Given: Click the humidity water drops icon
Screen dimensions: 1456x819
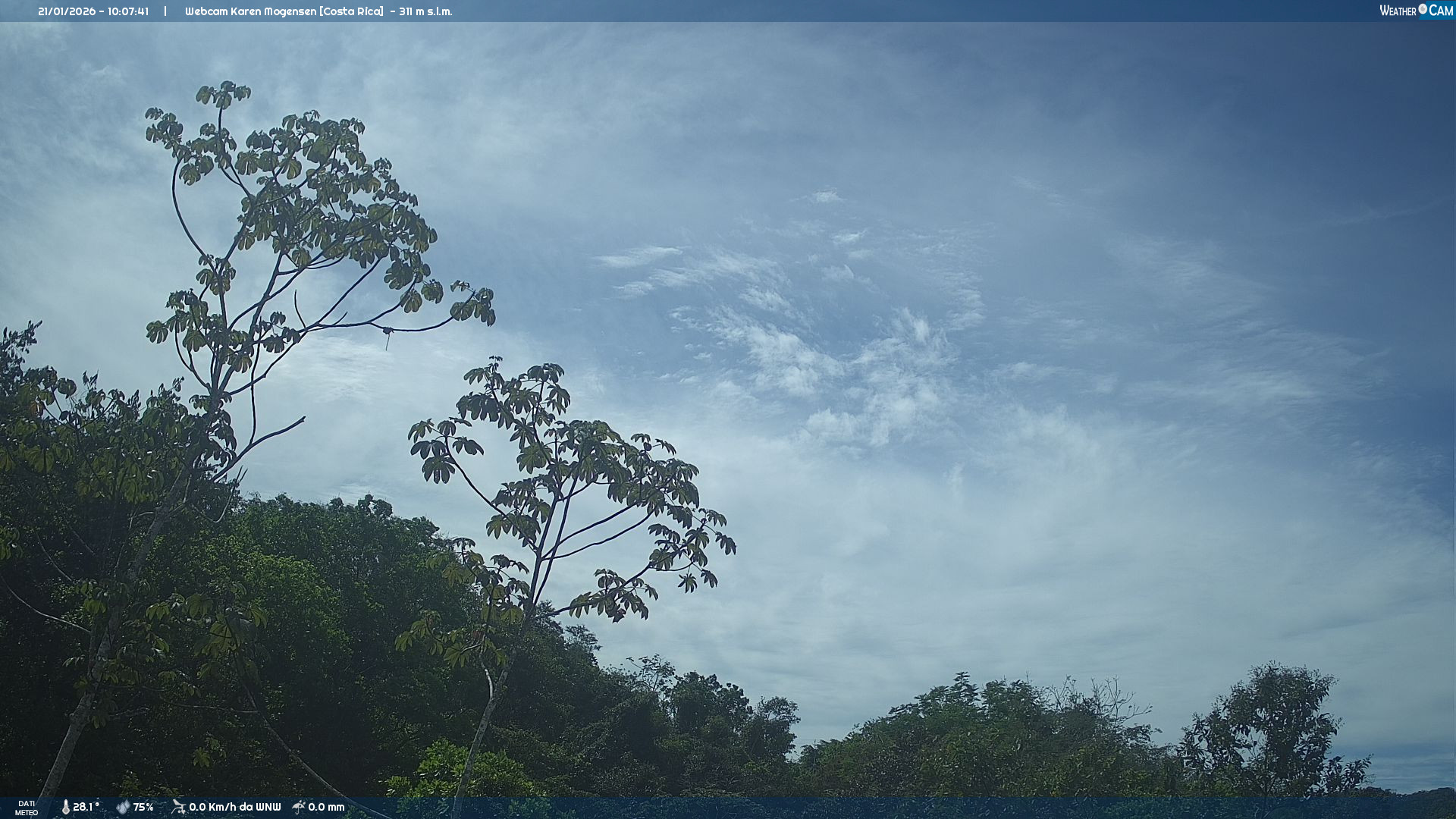Looking at the screenshot, I should [x=123, y=807].
